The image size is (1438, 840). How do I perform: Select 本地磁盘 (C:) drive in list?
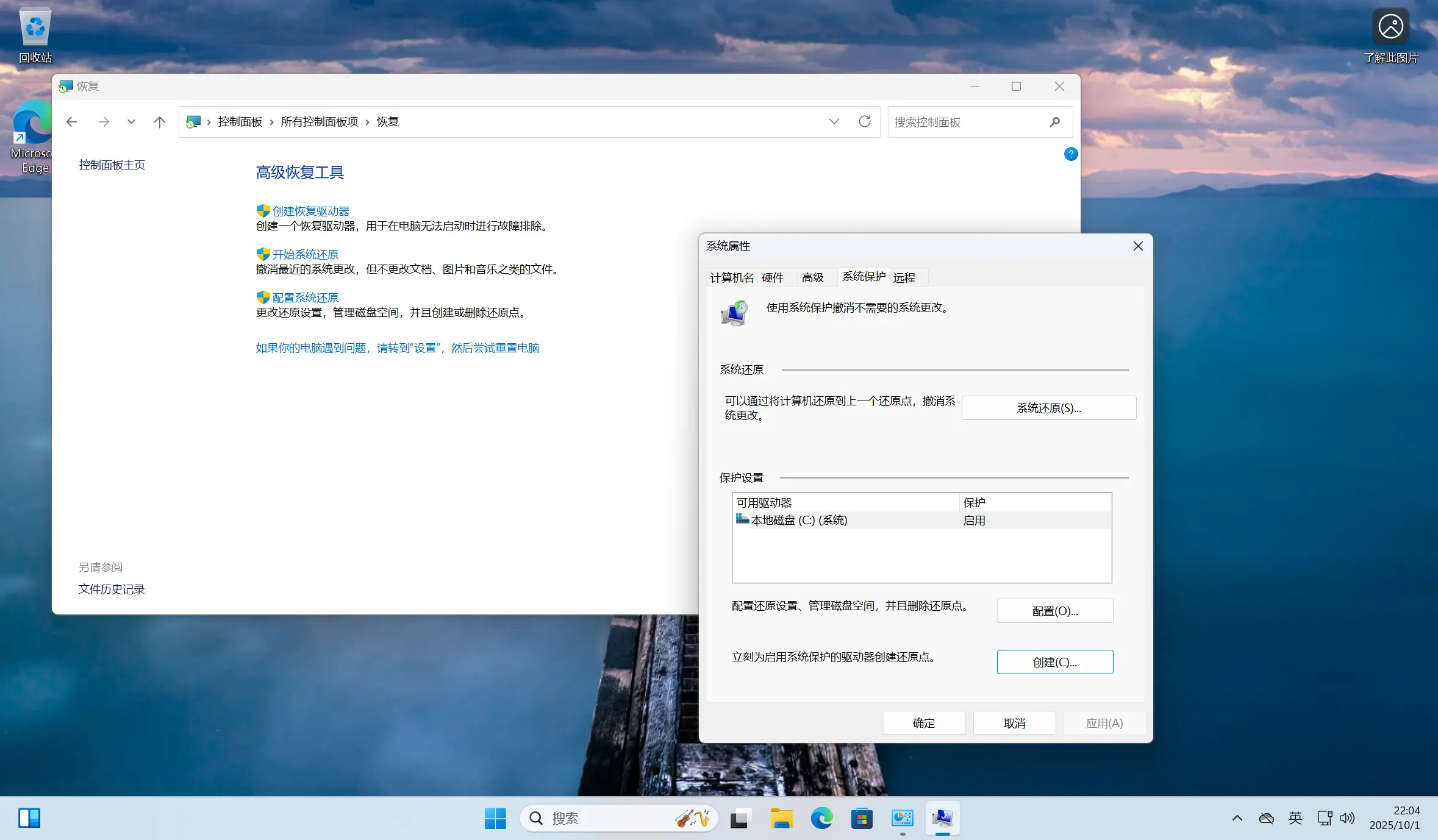(x=799, y=521)
